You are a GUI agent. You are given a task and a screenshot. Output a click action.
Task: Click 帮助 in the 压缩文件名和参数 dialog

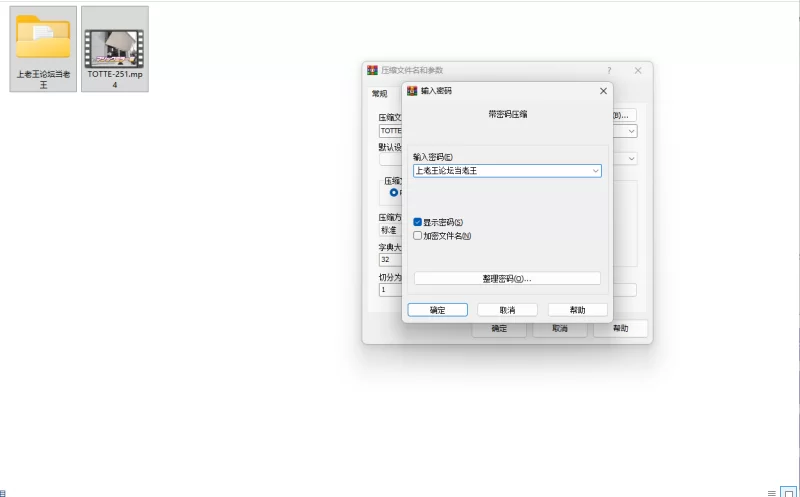pyautogui.click(x=620, y=329)
